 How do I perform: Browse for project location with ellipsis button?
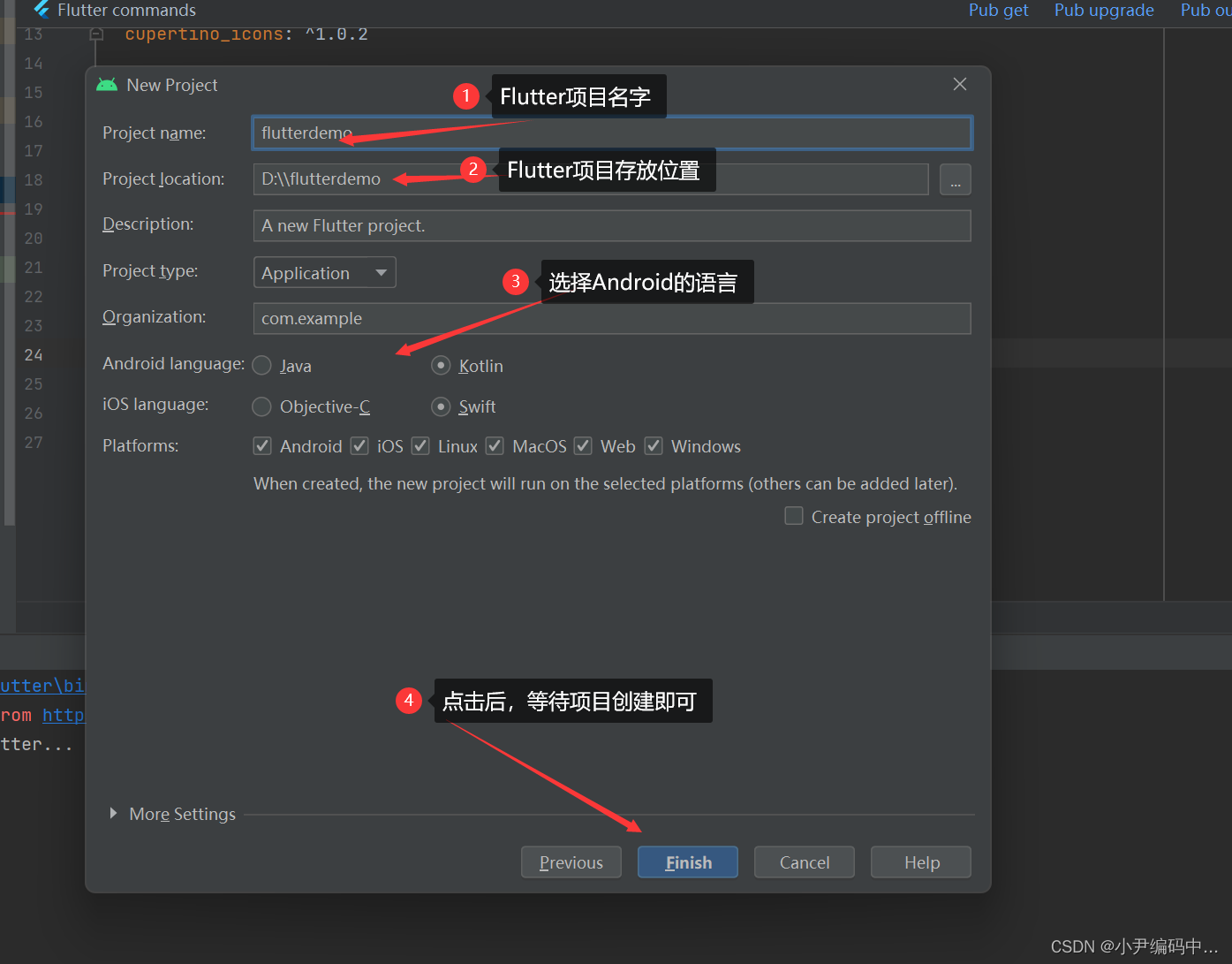tap(956, 179)
